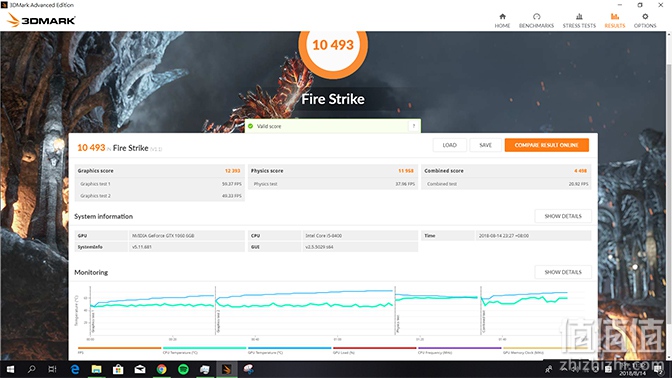Select the Results tab

[x=615, y=20]
